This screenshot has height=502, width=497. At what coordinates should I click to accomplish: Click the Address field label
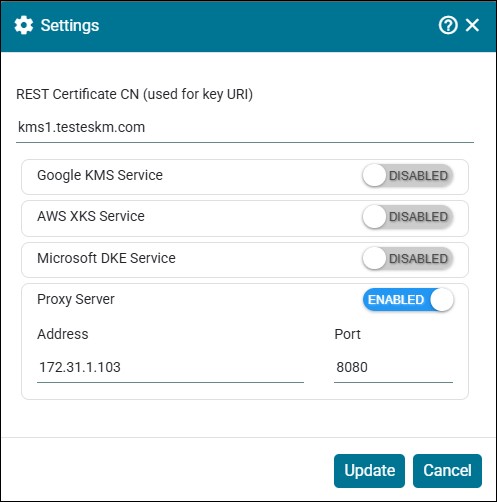[63, 334]
